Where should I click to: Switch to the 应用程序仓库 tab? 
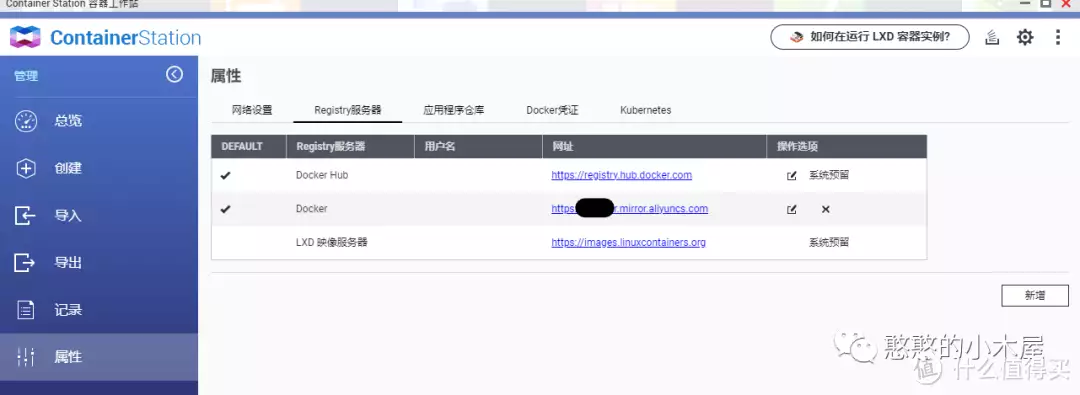(454, 110)
